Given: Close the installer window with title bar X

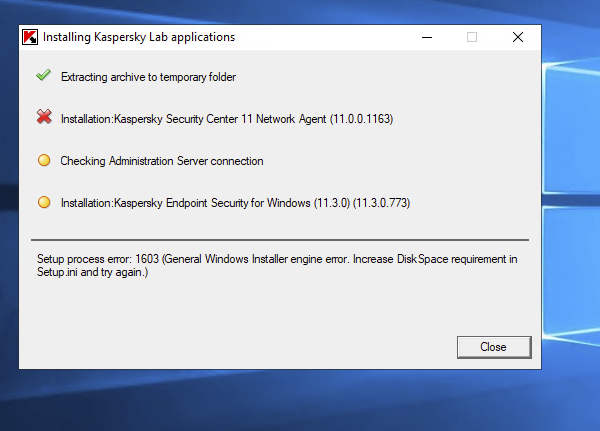Looking at the screenshot, I should point(517,37).
